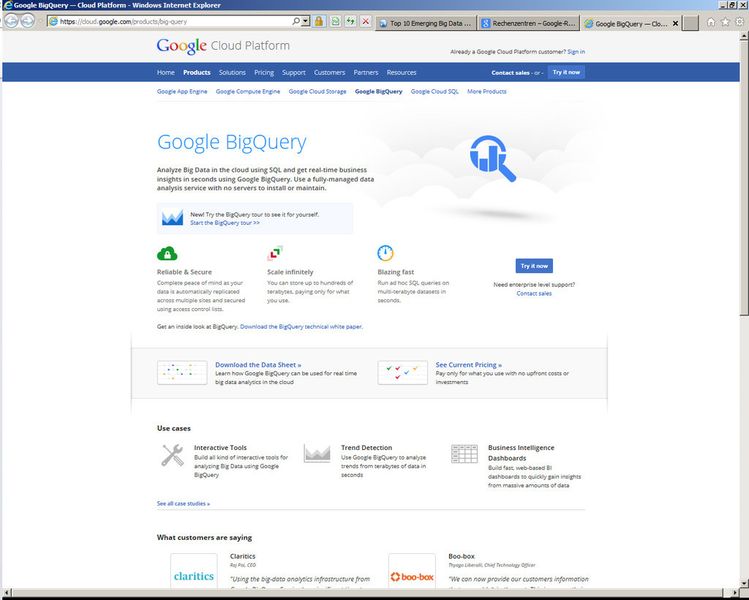The image size is (749, 600).
Task: Click Start the BigQuery tour link
Action: [225, 223]
